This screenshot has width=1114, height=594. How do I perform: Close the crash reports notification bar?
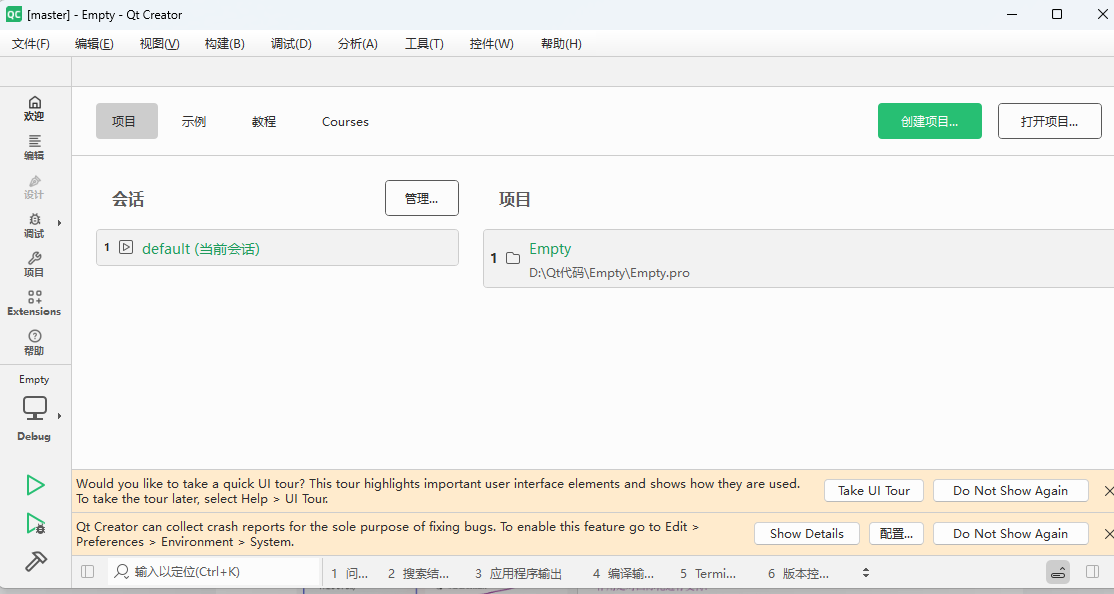[x=1108, y=534]
